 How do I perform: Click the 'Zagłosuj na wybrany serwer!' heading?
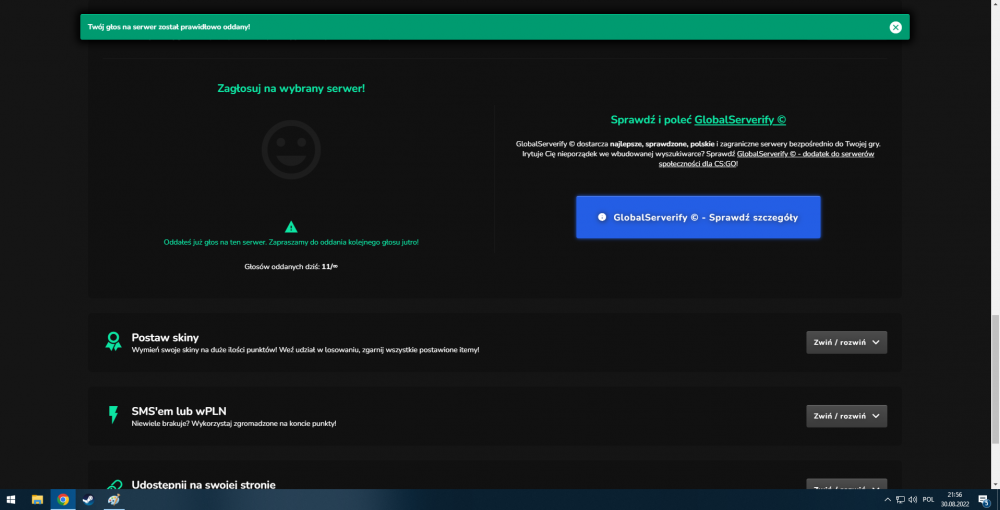click(291, 88)
